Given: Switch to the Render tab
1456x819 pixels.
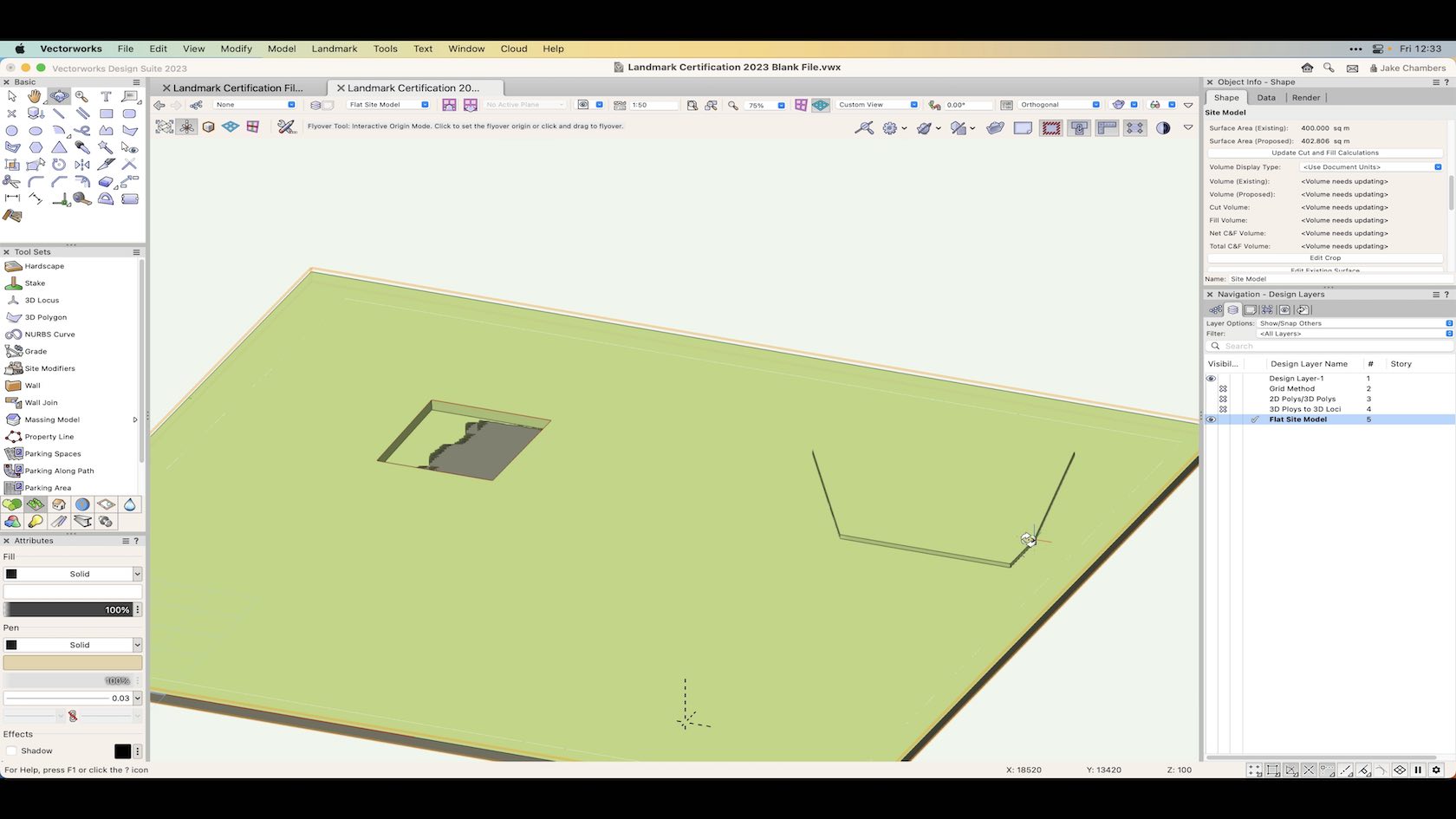Looking at the screenshot, I should coord(1306,97).
